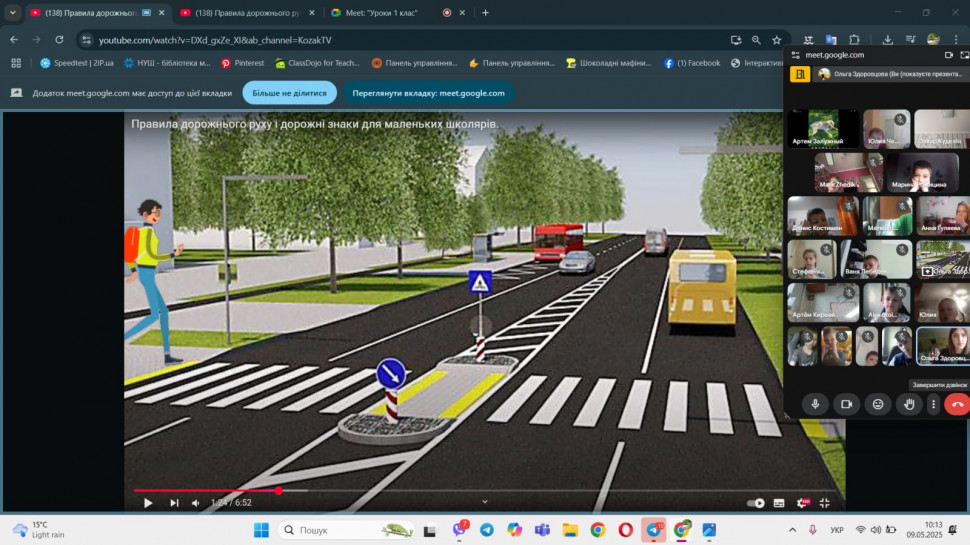970x545 pixels.
Task: Open 'Шоколадні мафіни...' bookmark
Action: tap(609, 63)
